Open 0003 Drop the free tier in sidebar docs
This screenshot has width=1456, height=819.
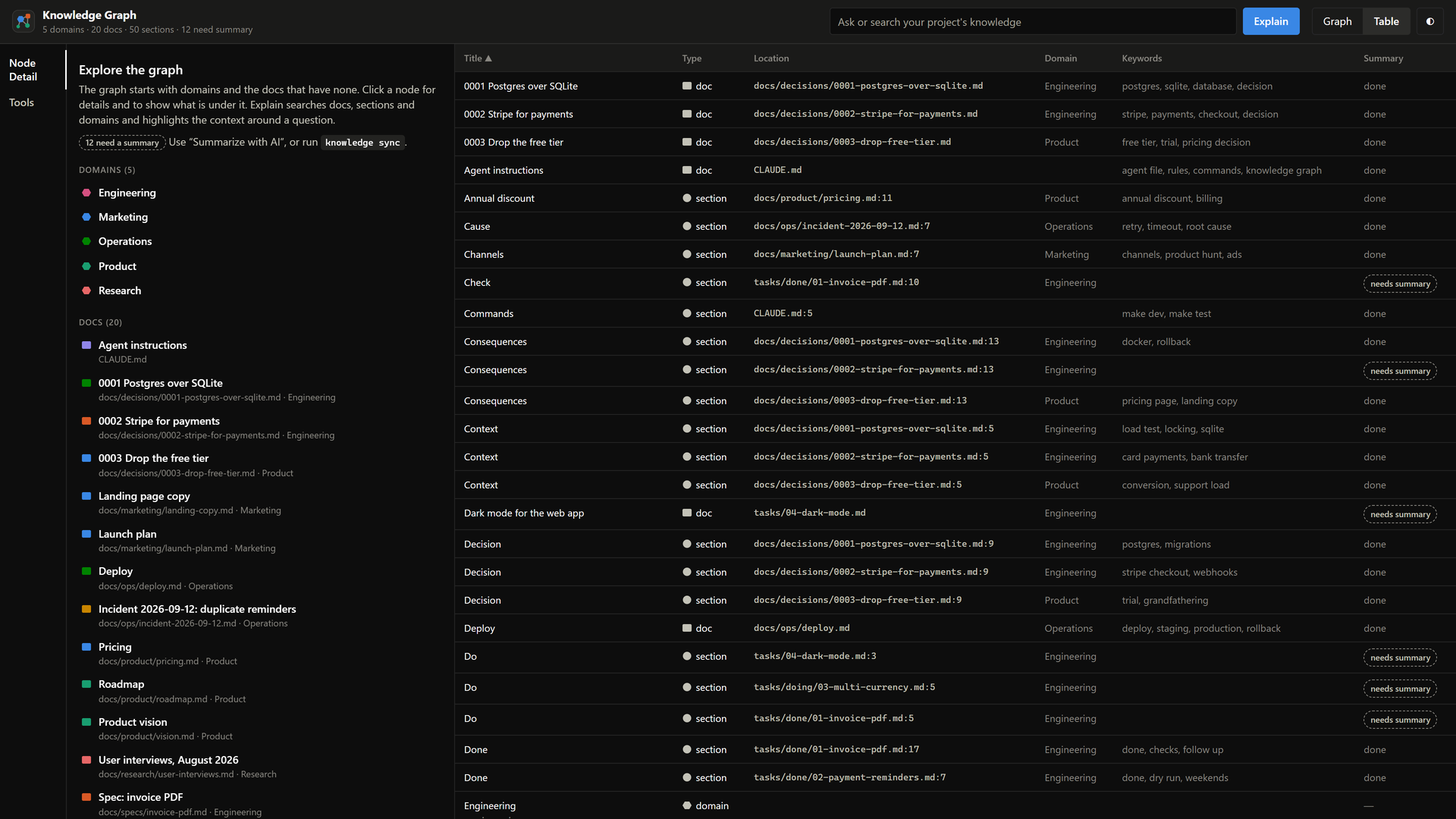(x=153, y=458)
